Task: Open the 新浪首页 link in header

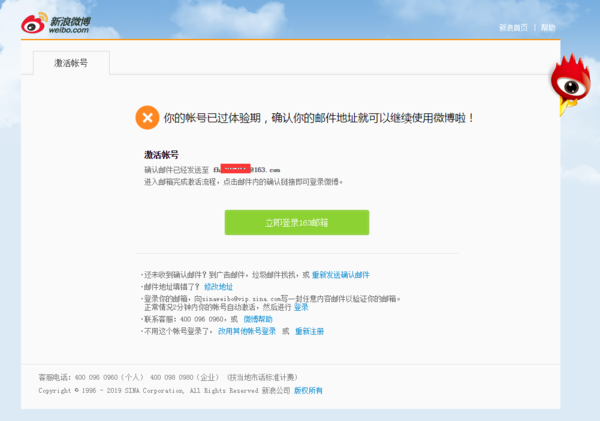Action: tap(513, 28)
